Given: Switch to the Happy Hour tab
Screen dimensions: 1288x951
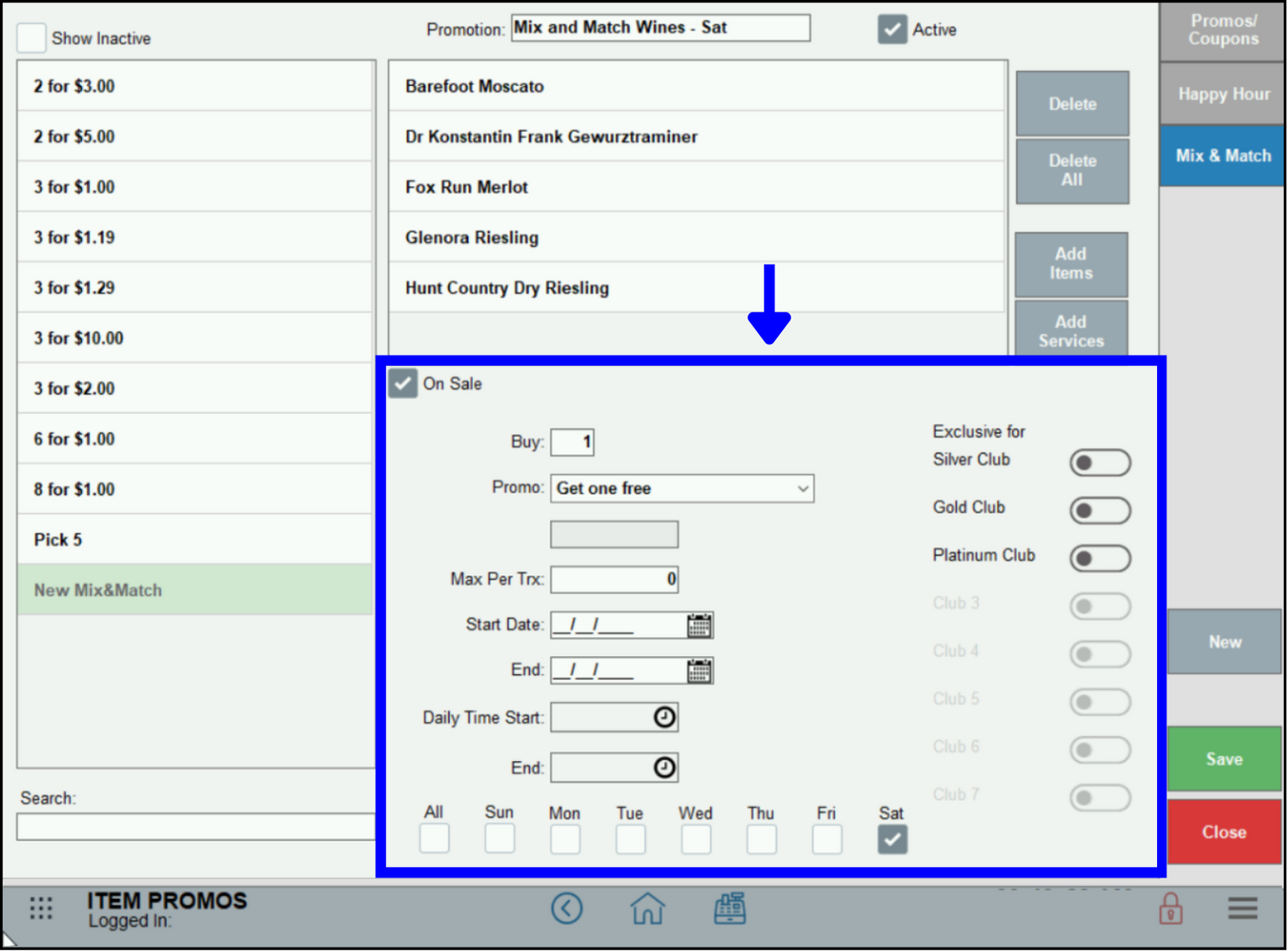Looking at the screenshot, I should click(x=1223, y=94).
